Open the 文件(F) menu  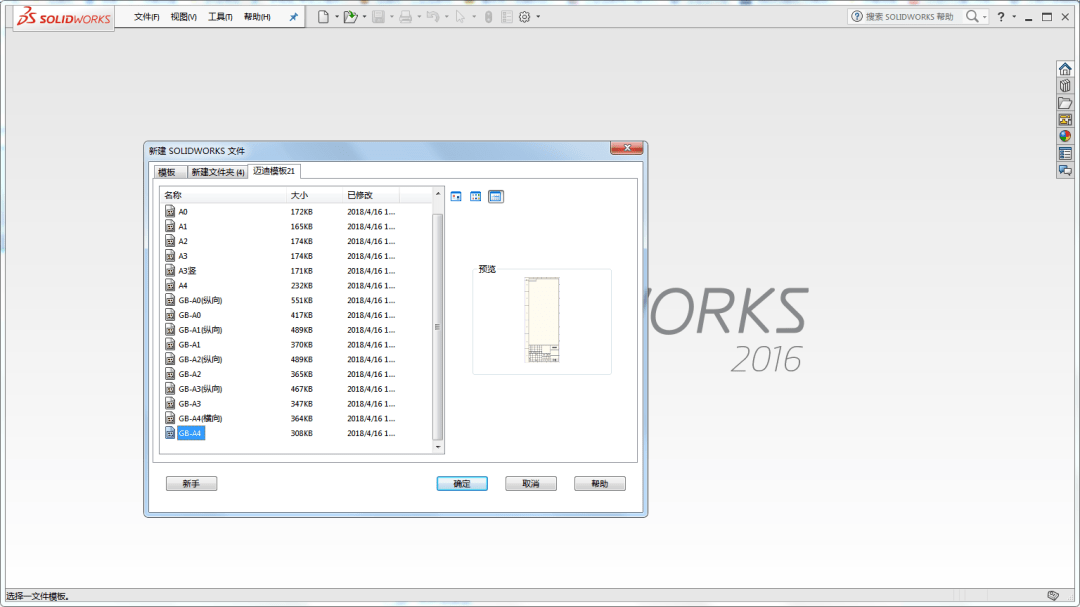pos(147,17)
